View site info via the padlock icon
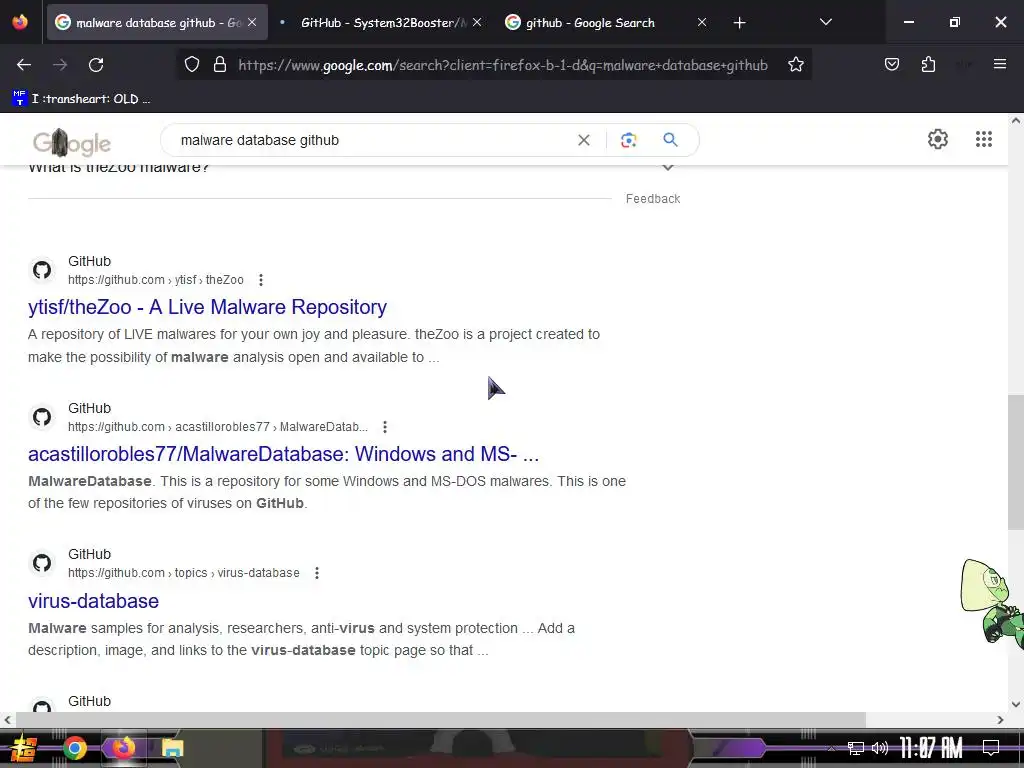Image resolution: width=1024 pixels, height=768 pixels. (220, 65)
